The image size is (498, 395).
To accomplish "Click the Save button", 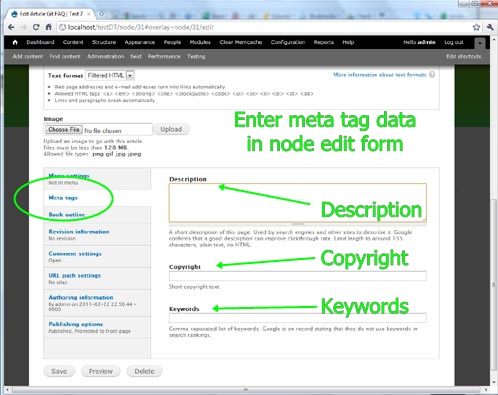I will tap(59, 371).
